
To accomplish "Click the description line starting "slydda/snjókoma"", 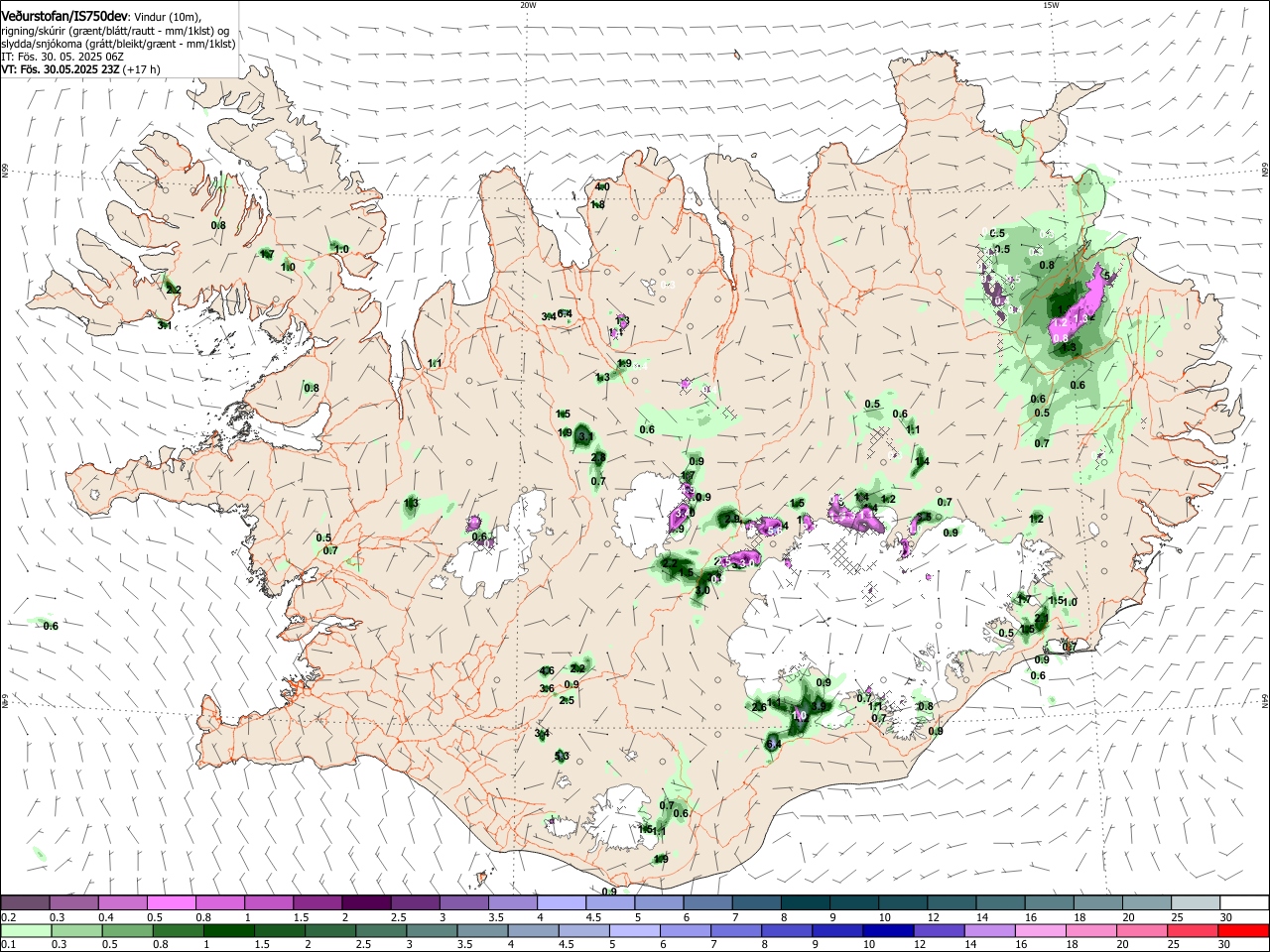I will [x=118, y=44].
